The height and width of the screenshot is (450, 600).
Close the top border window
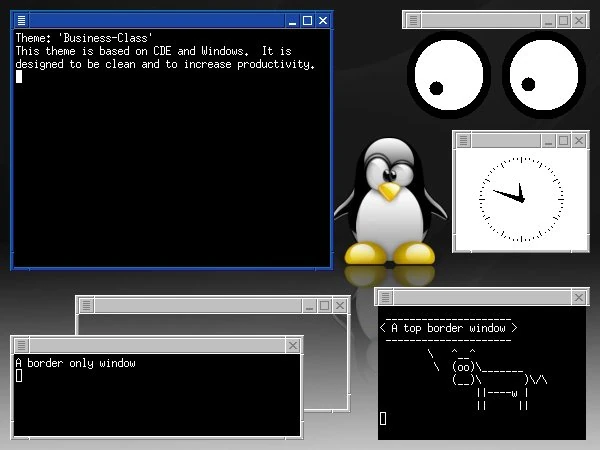[x=579, y=297]
